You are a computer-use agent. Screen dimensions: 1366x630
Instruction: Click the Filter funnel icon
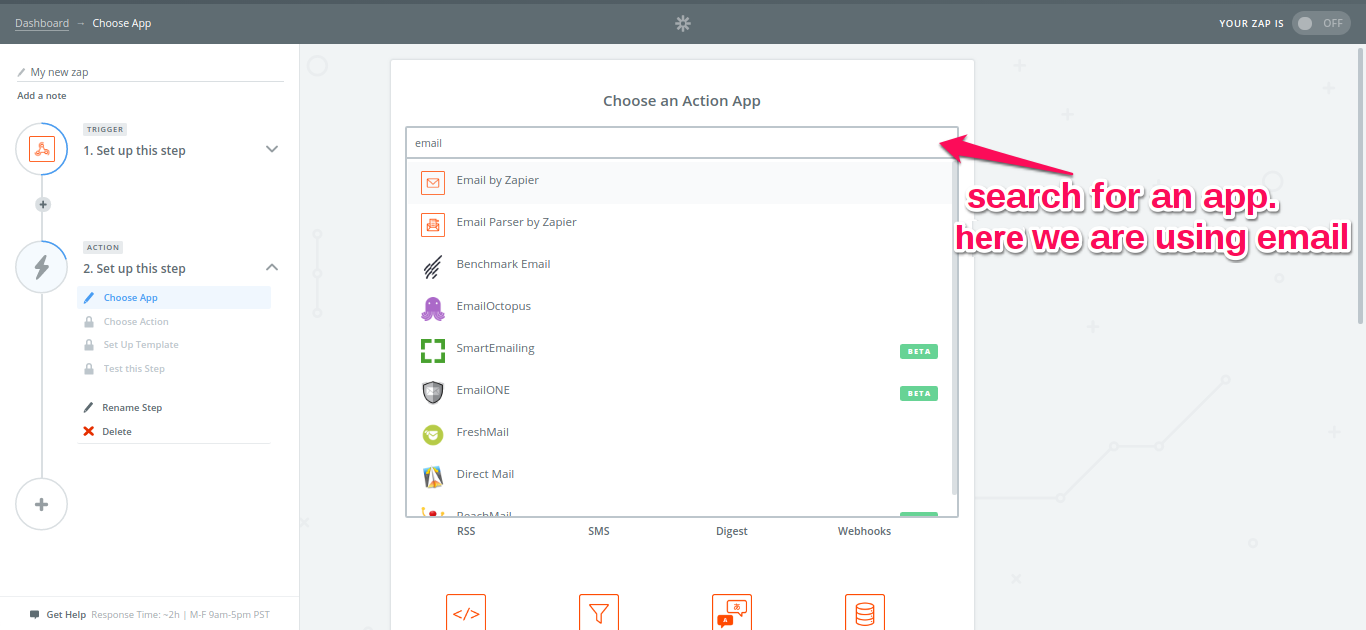pos(599,612)
